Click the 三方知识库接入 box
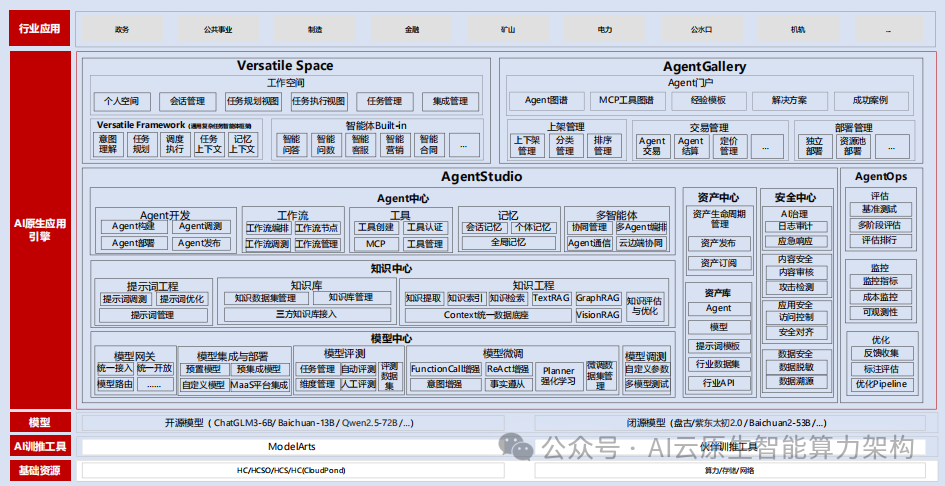Screen dimensions: 945x486 [x=307, y=314]
